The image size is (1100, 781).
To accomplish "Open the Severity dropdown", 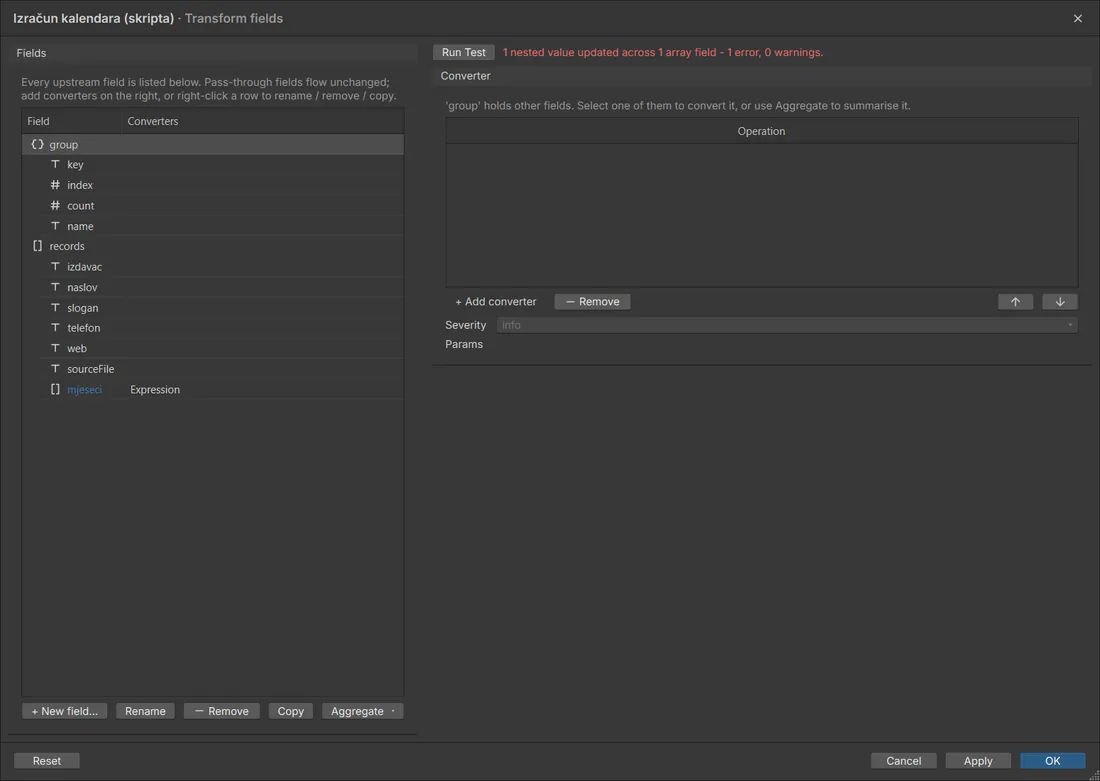I will [786, 325].
